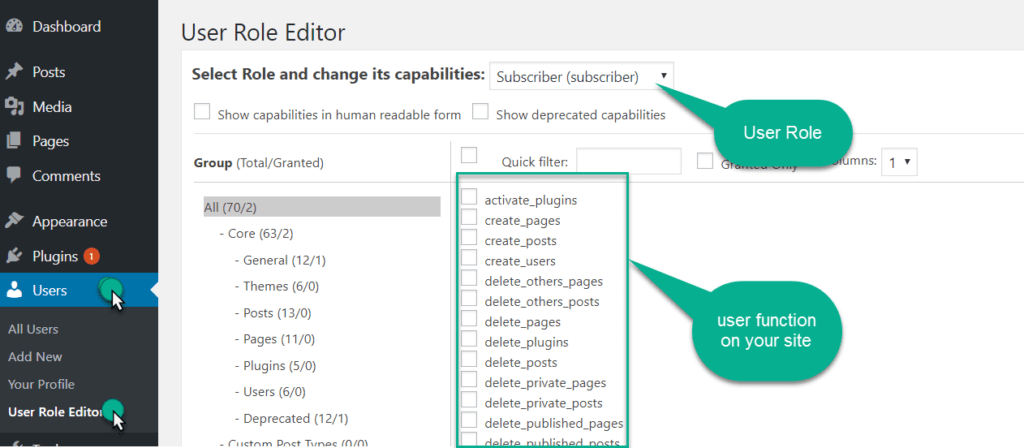Click the Media library icon
The image size is (1024, 448).
coord(14,106)
